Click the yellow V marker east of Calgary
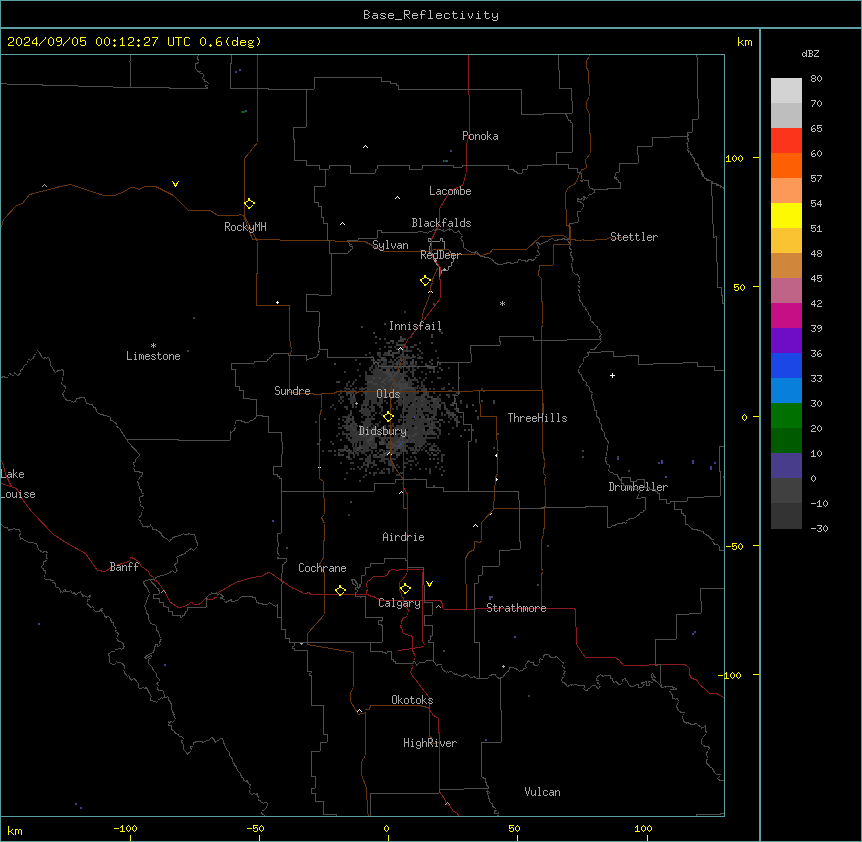The image size is (862, 842). click(x=429, y=584)
